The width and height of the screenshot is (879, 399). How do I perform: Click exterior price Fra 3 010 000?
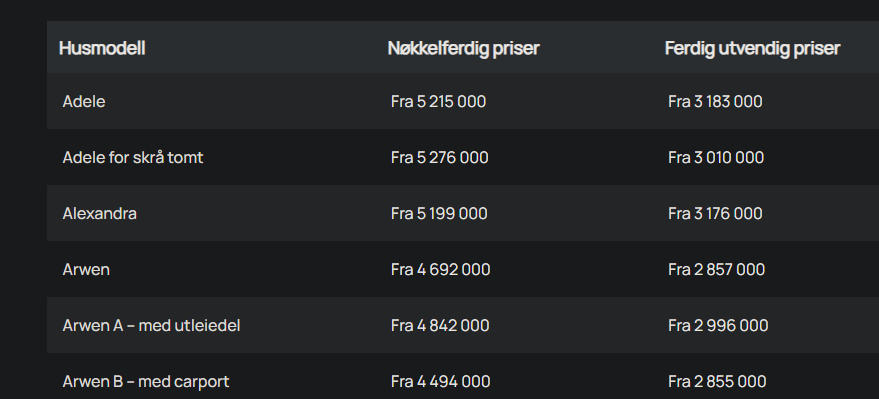716,157
